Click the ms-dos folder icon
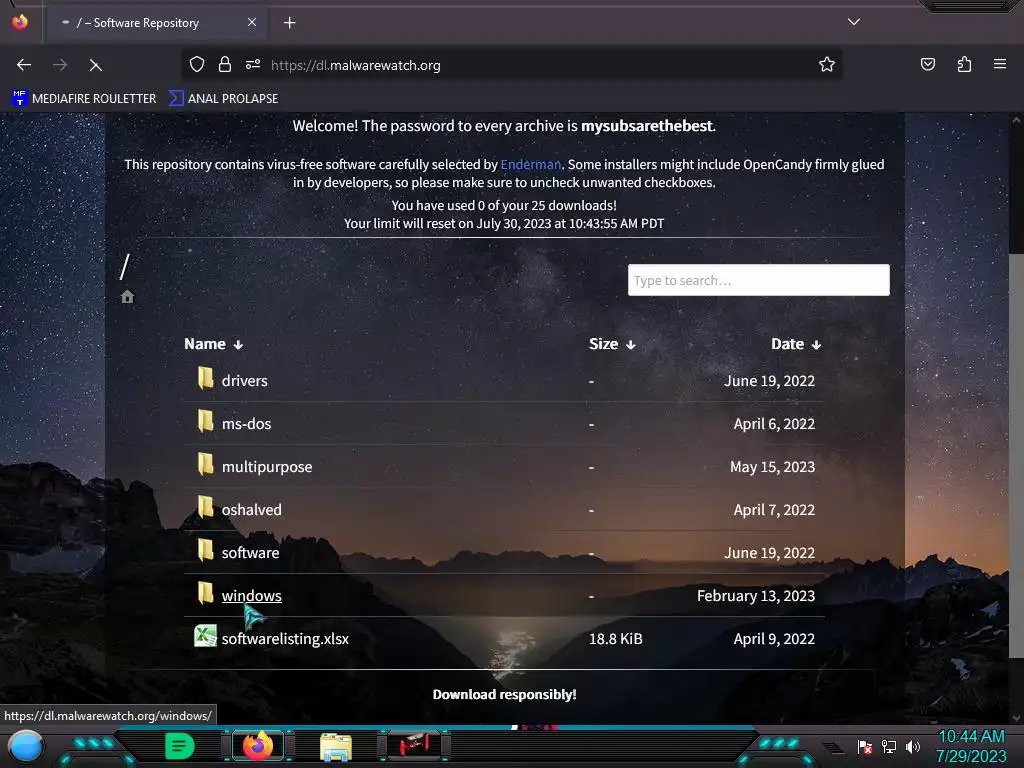 (205, 421)
